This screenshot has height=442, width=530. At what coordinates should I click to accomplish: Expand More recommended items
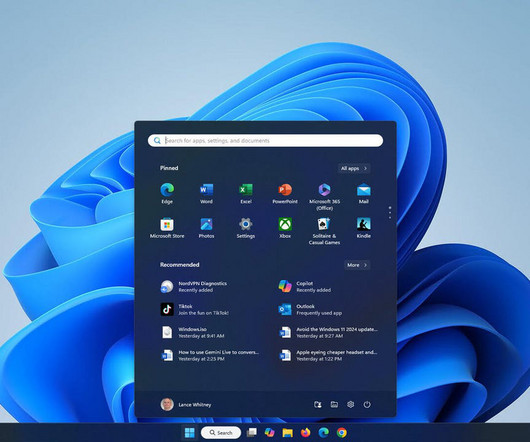tap(357, 265)
